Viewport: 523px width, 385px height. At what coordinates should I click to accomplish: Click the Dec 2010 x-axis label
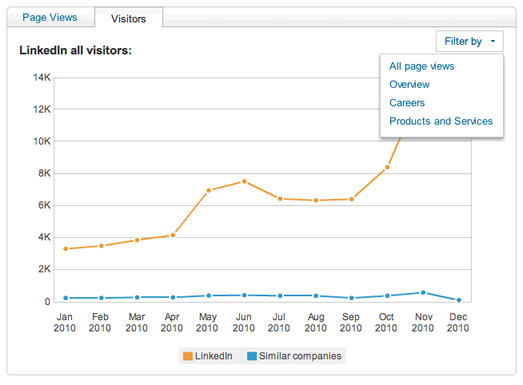[458, 322]
